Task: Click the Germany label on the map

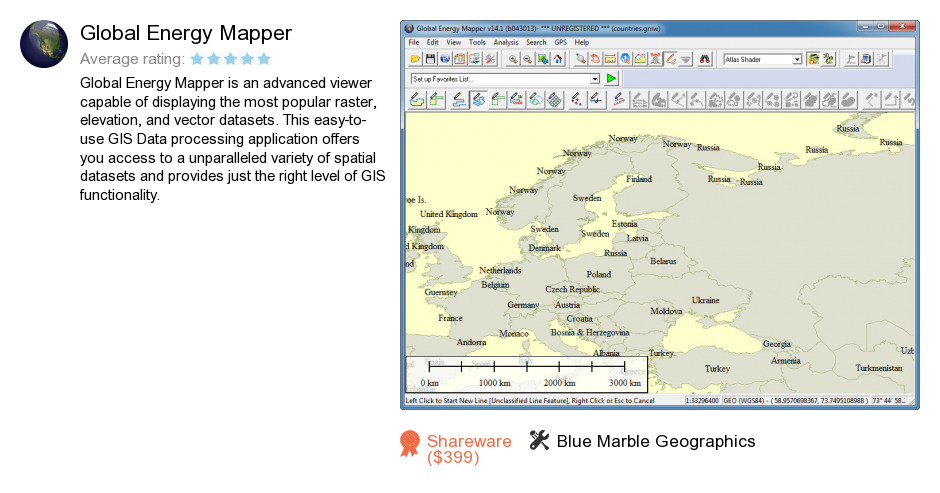Action: point(523,305)
